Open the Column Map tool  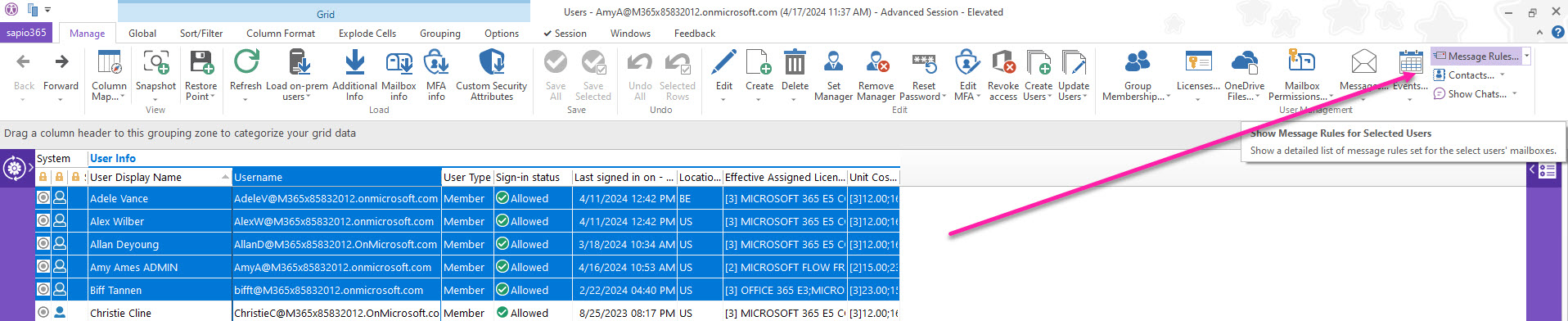pyautogui.click(x=109, y=75)
